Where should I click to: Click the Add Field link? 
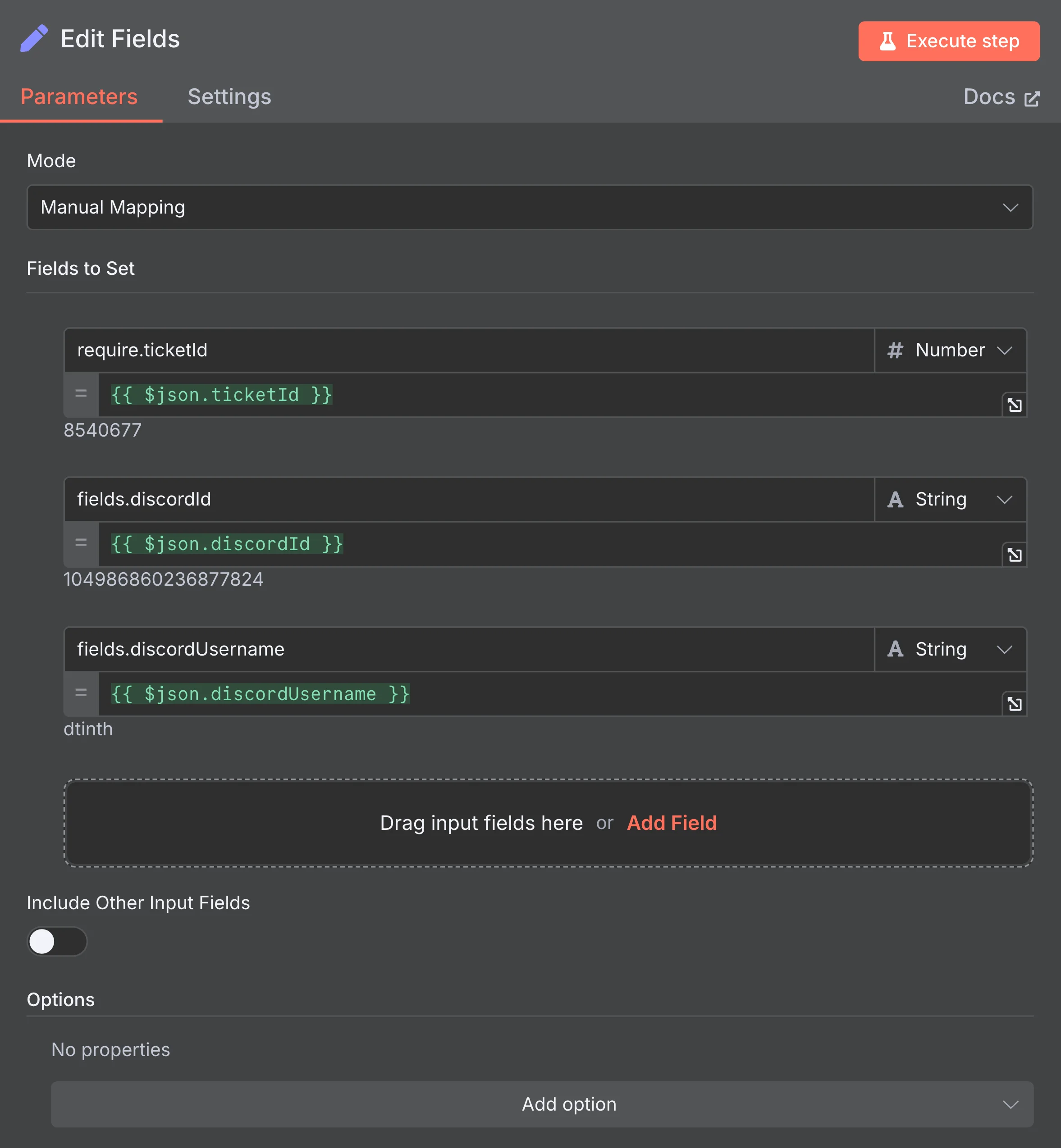click(x=672, y=823)
